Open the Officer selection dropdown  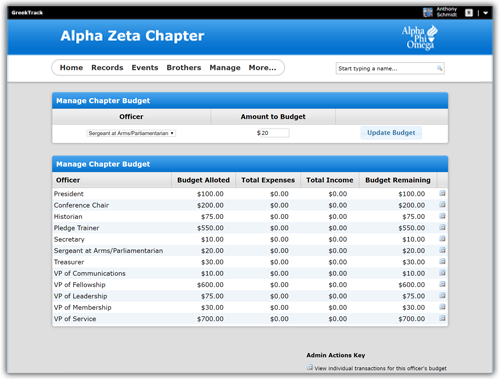click(x=131, y=133)
